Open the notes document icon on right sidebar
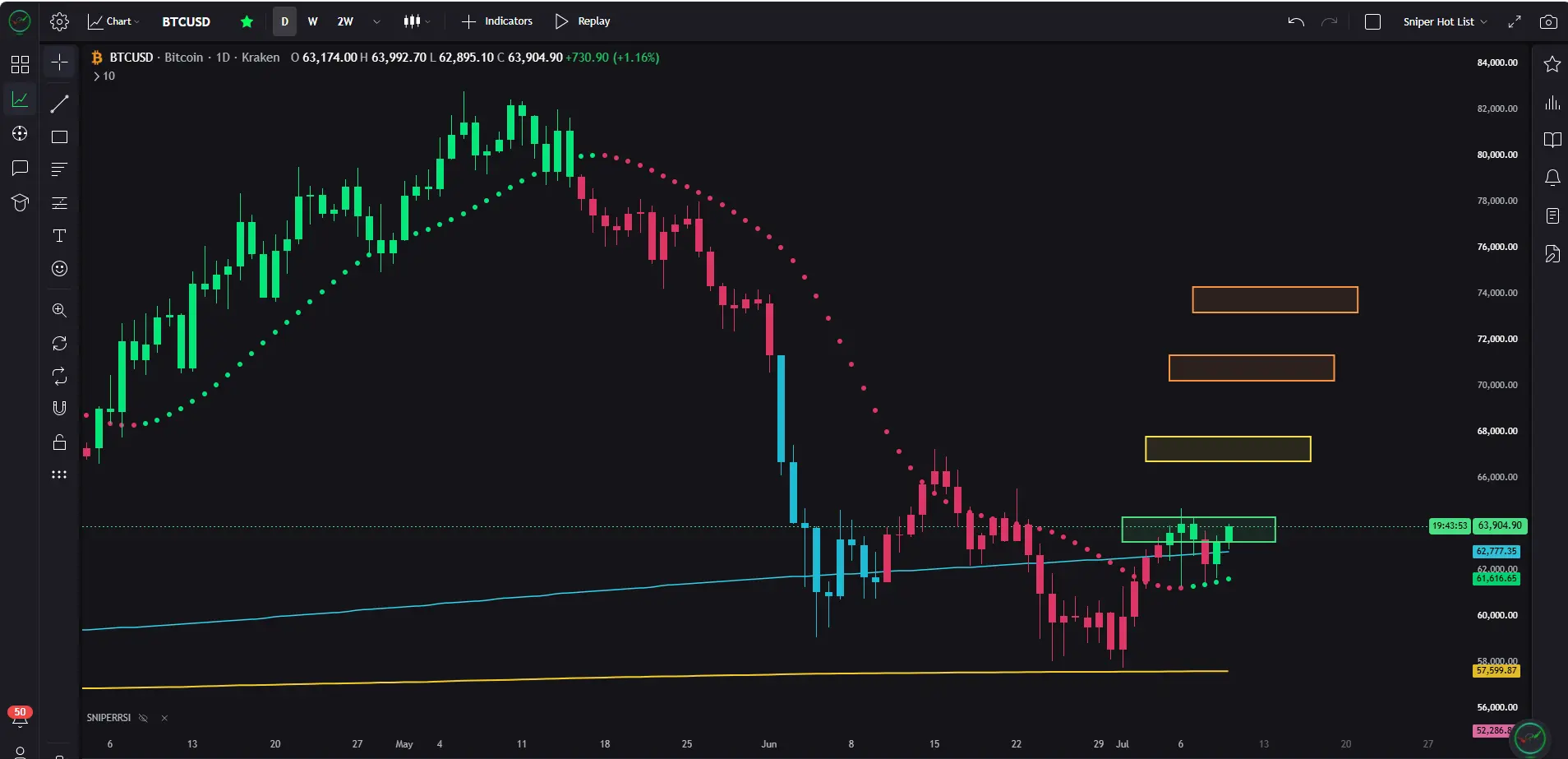Viewport: 1568px width, 759px height. coord(1552,215)
